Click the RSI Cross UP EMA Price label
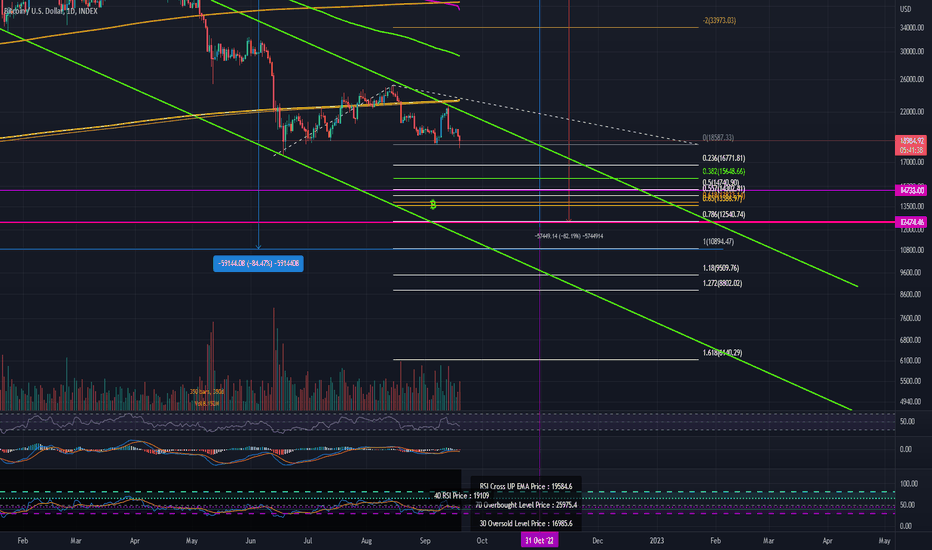 (x=525, y=486)
